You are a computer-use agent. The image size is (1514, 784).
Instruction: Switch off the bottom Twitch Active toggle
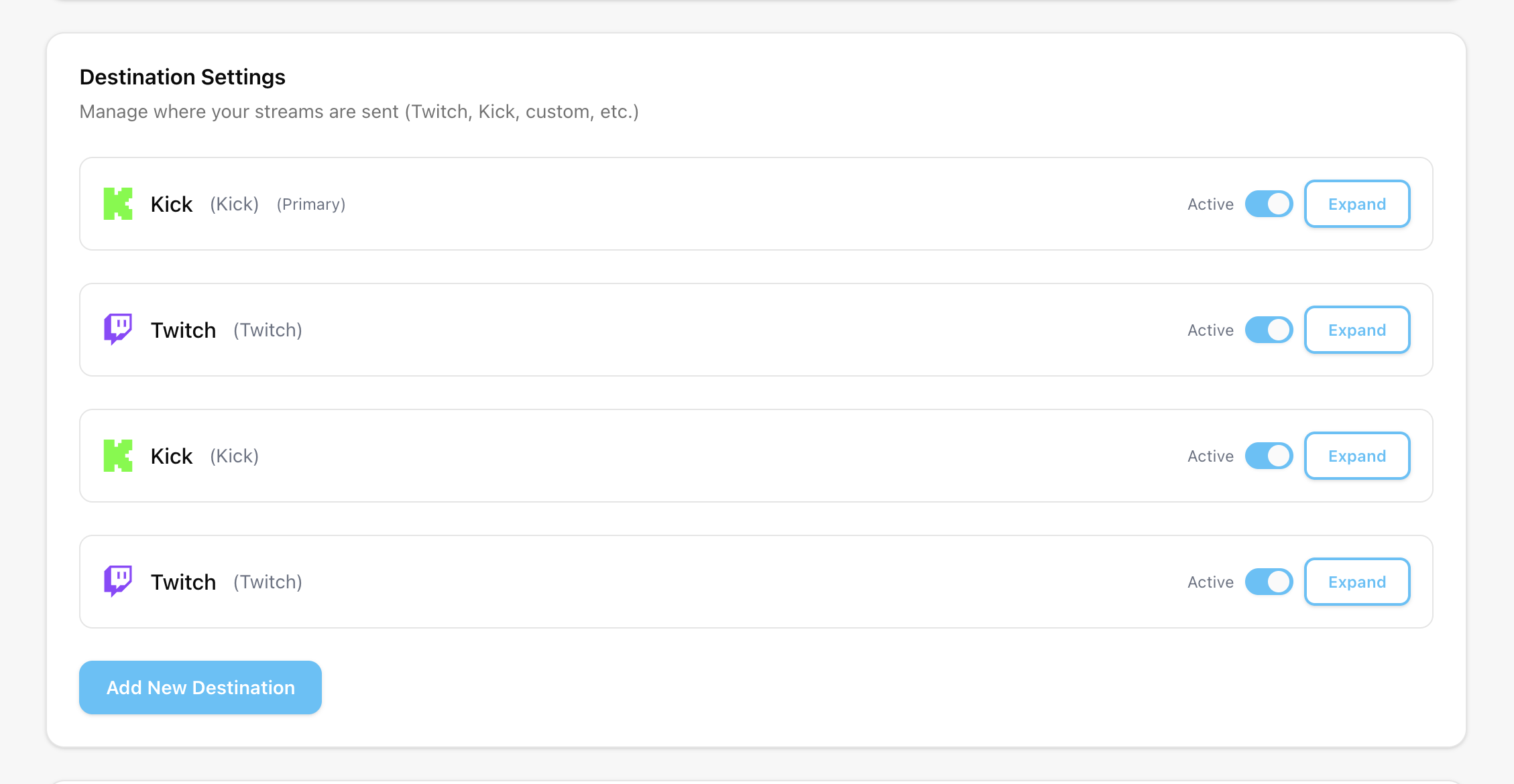pyautogui.click(x=1268, y=581)
